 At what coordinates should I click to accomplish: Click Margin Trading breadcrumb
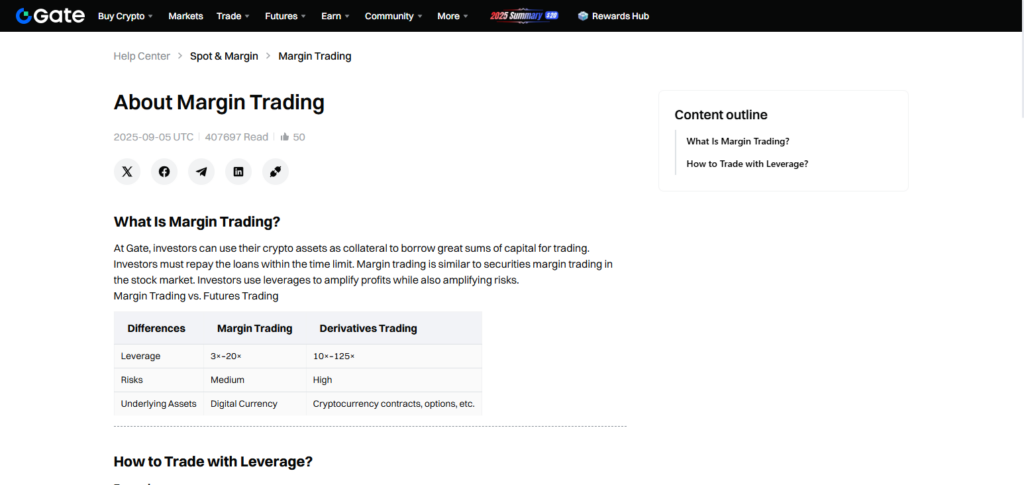tap(315, 56)
